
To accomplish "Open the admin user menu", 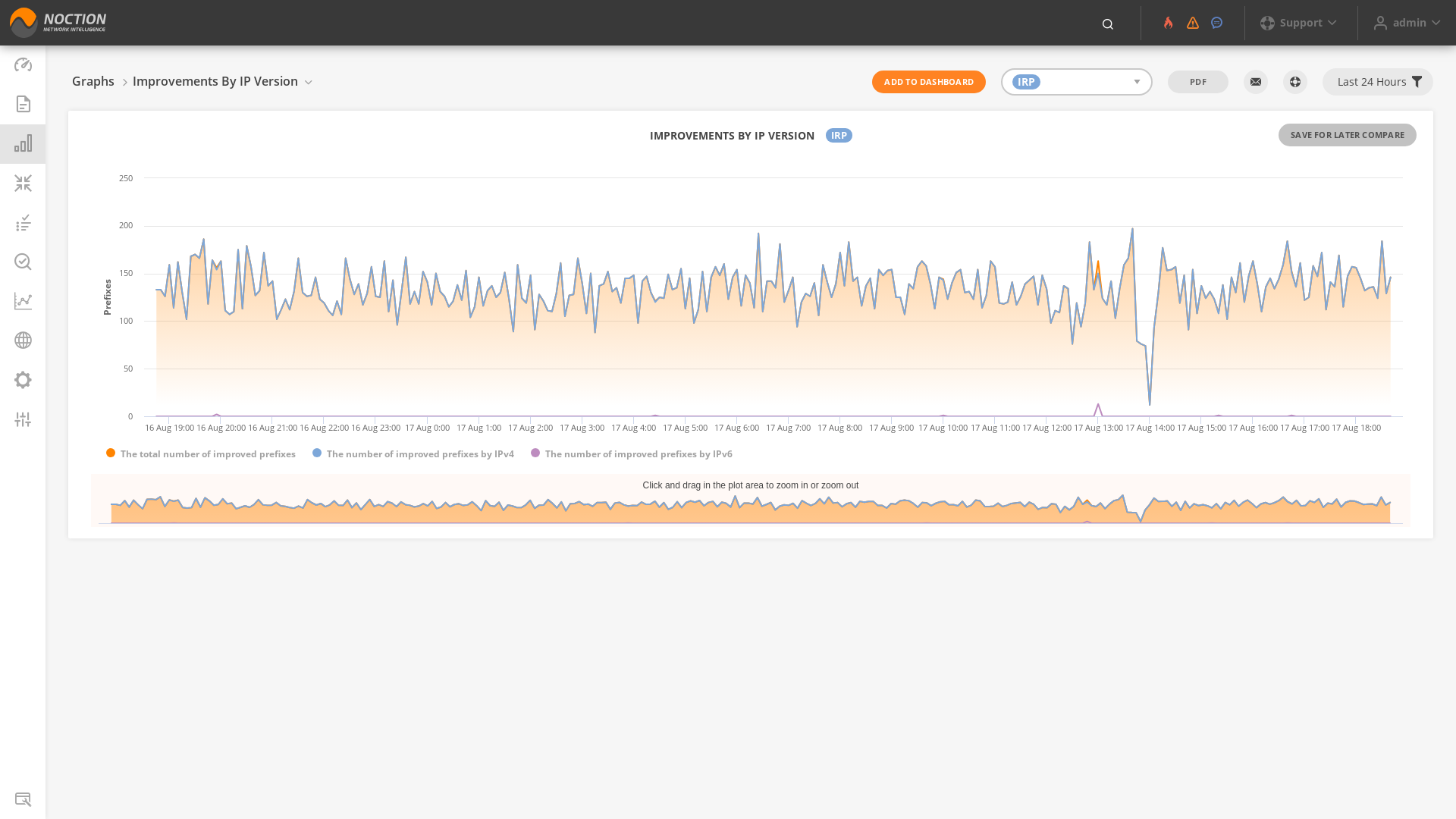I will click(x=1407, y=23).
